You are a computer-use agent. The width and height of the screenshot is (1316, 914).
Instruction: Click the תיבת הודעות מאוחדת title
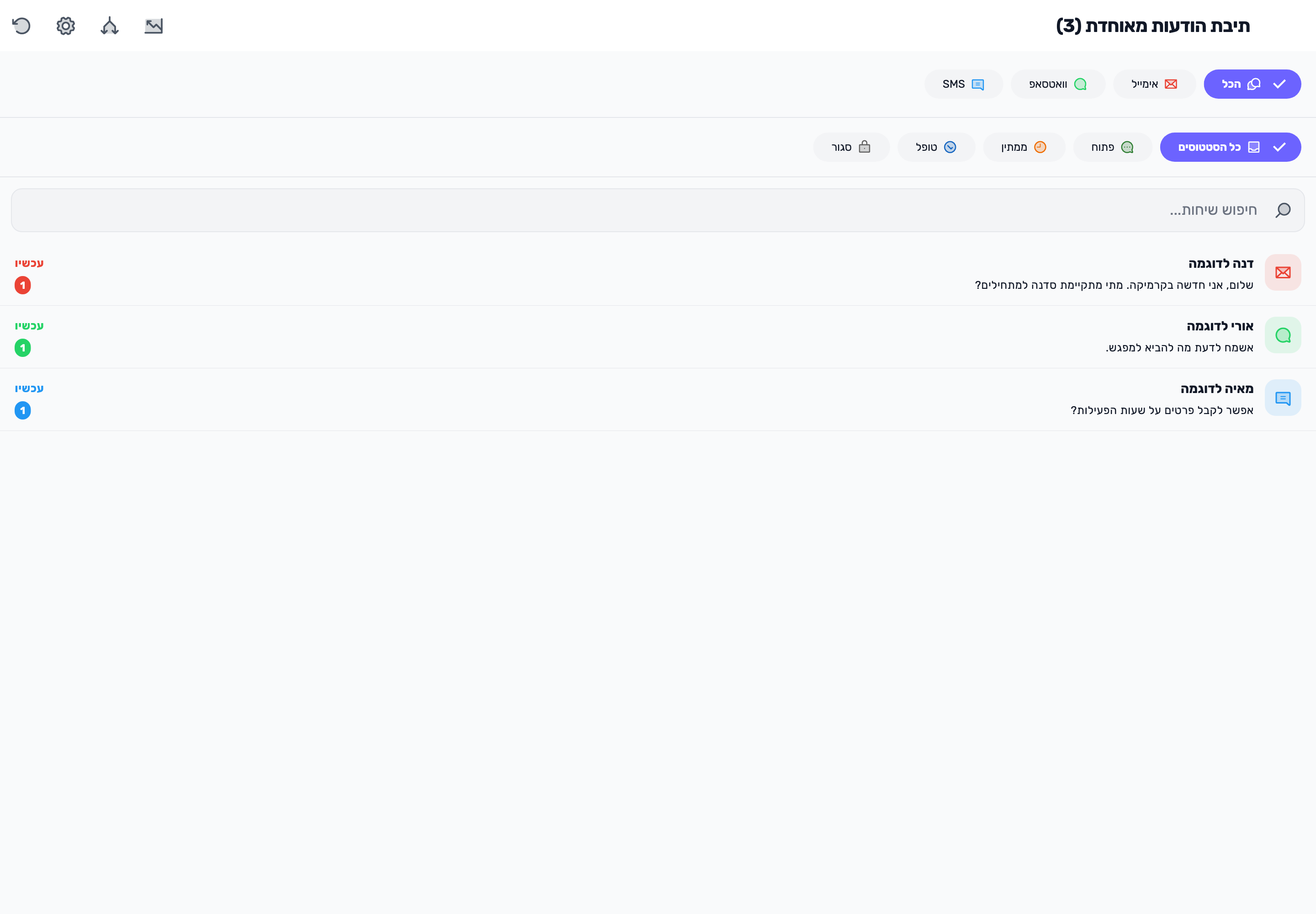pyautogui.click(x=1153, y=26)
